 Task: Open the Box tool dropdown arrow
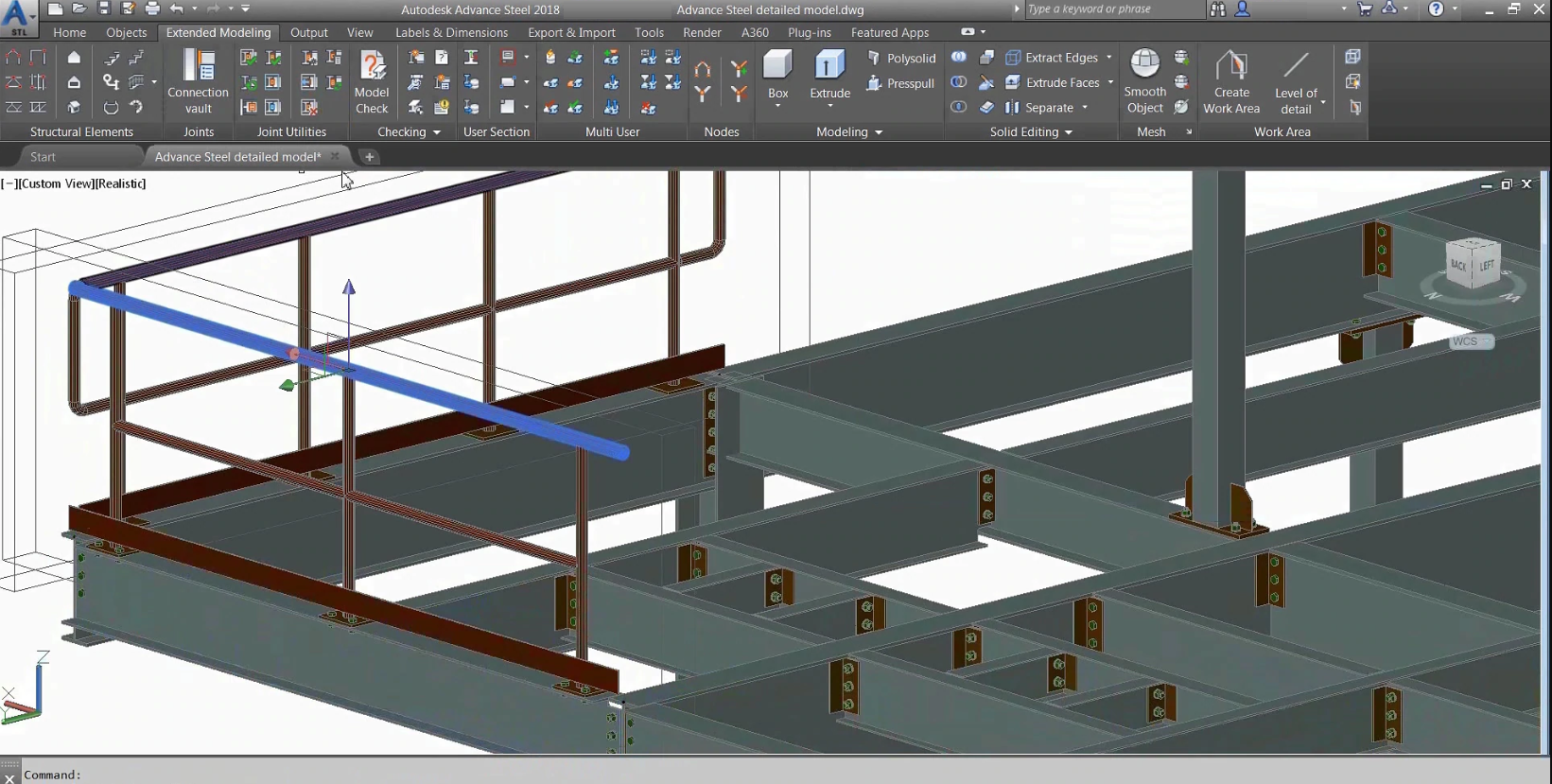point(777,106)
